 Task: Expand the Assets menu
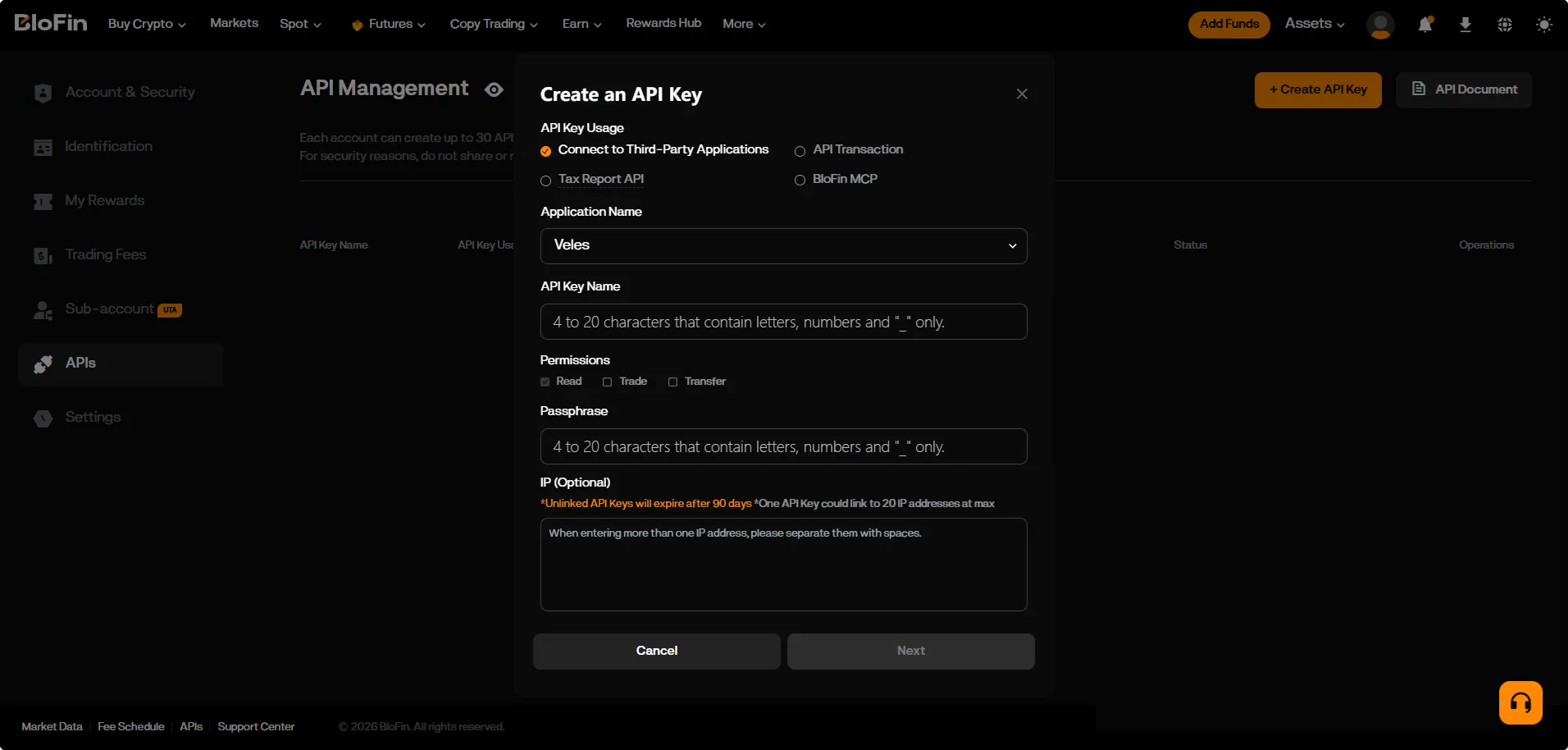1315,24
